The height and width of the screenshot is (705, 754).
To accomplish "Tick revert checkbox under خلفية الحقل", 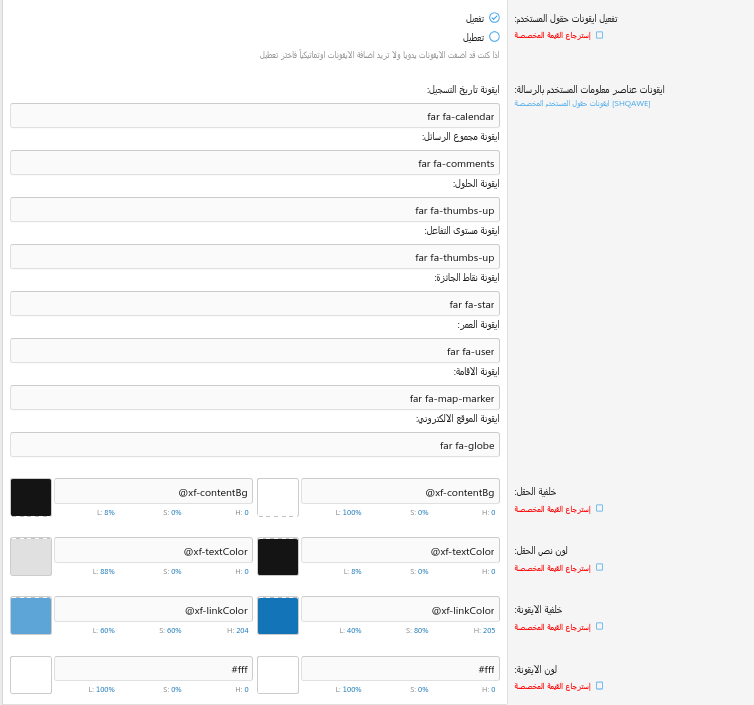I will pyautogui.click(x=599, y=508).
